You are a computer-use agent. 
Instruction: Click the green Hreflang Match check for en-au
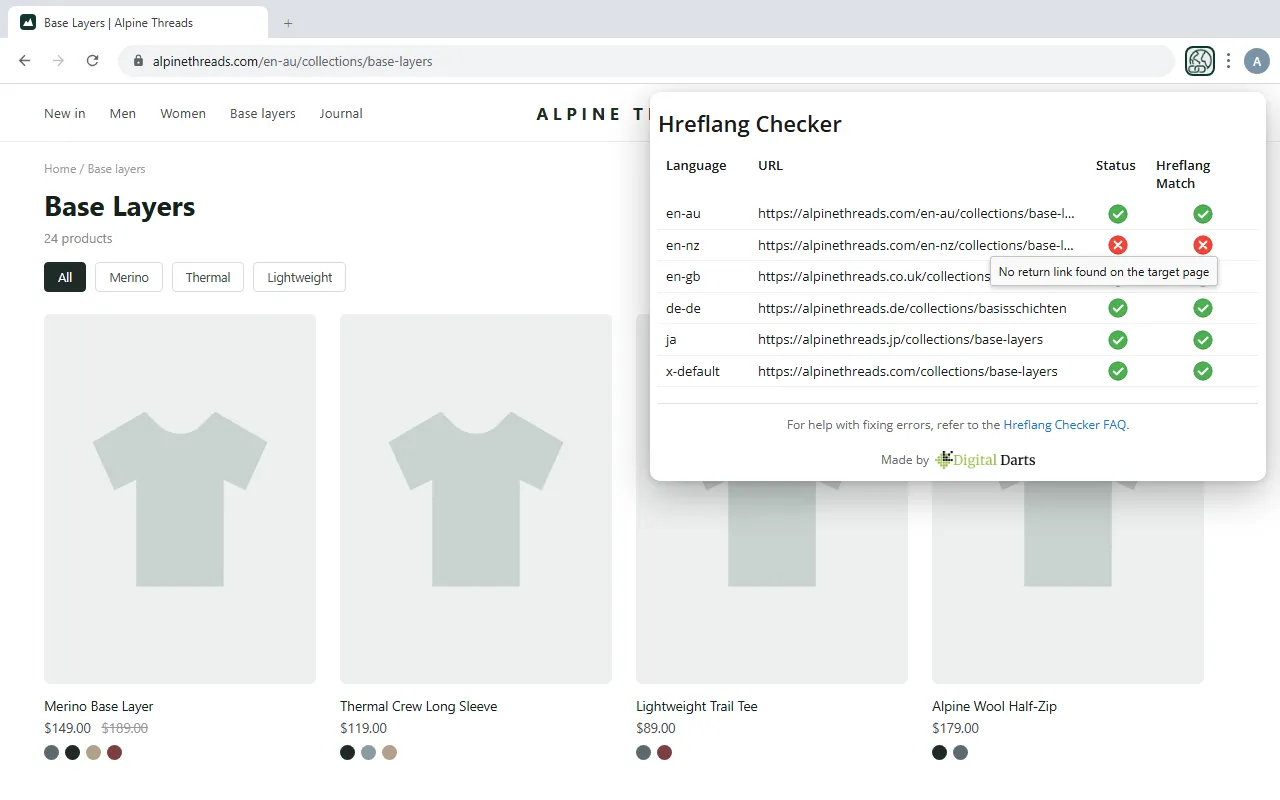click(1203, 213)
